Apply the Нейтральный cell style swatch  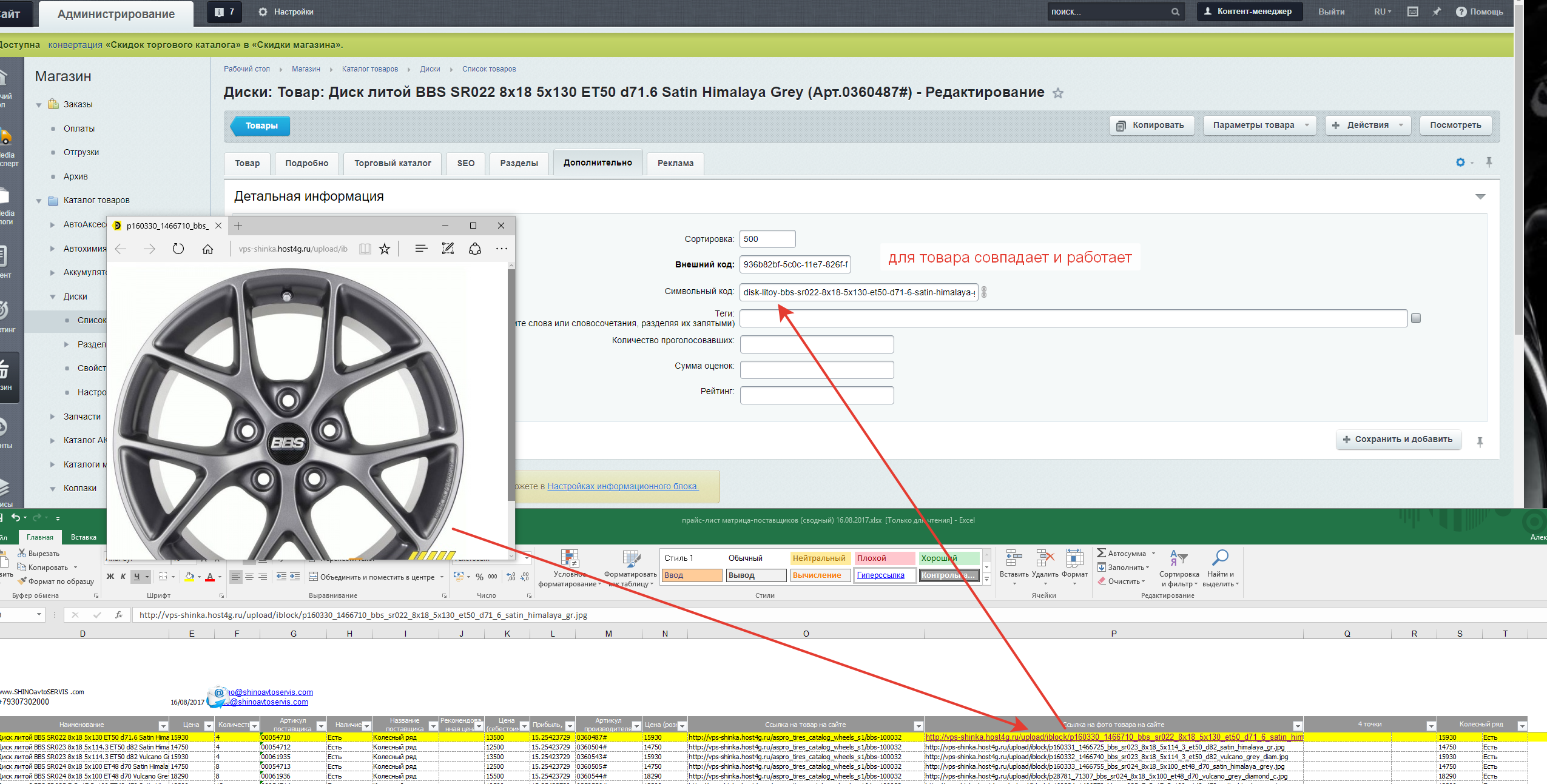pyautogui.click(x=820, y=558)
